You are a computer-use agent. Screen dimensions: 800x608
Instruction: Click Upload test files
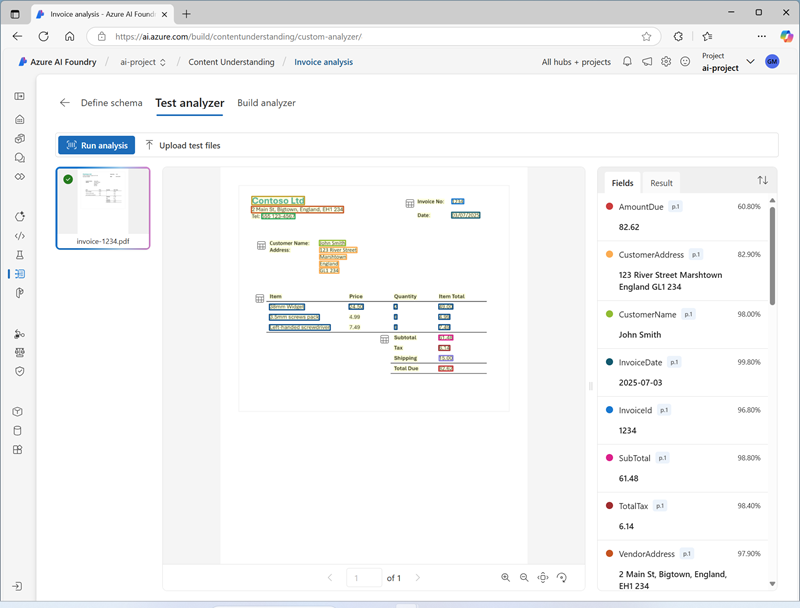click(183, 145)
